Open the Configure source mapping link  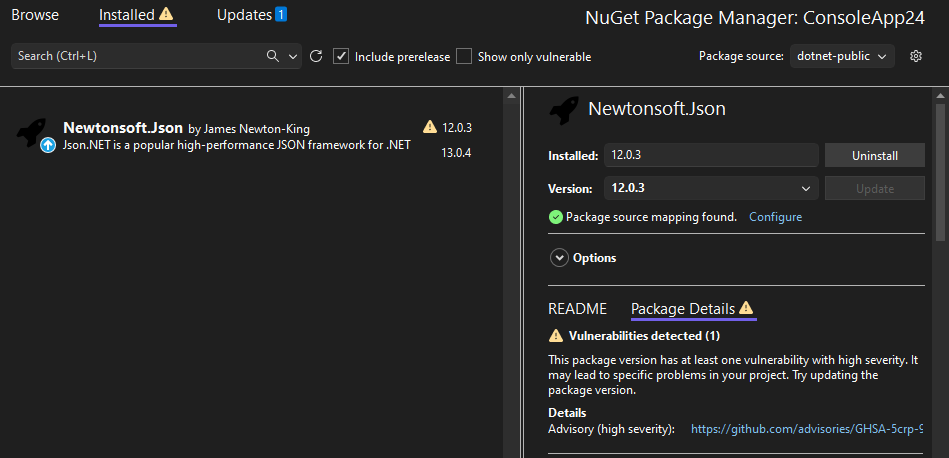point(775,217)
